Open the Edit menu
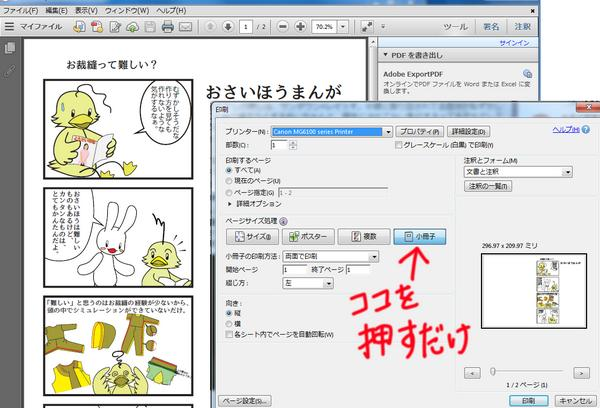The width and height of the screenshot is (600, 408). pos(56,11)
